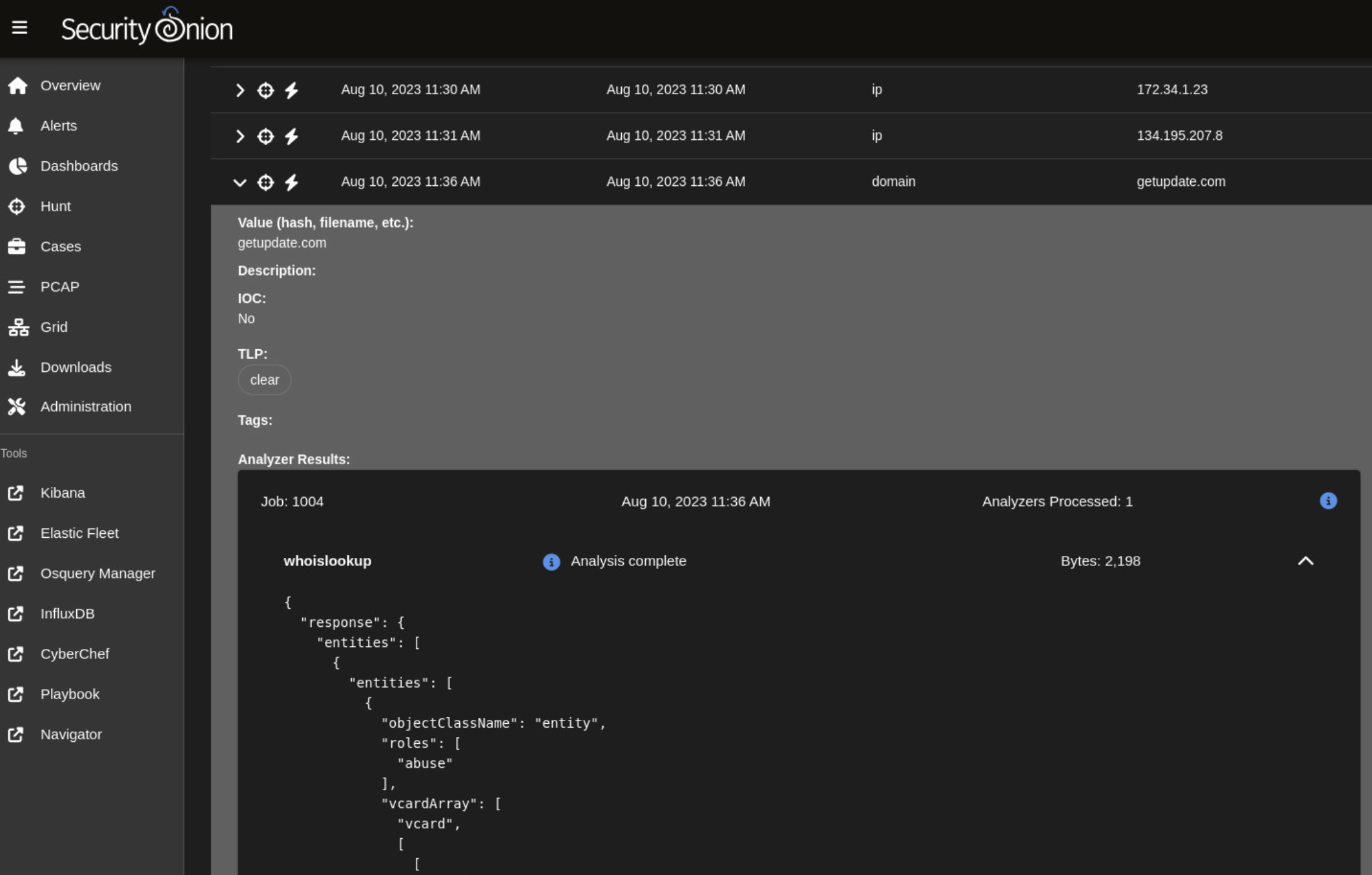Open the Administration menu item

click(86, 407)
